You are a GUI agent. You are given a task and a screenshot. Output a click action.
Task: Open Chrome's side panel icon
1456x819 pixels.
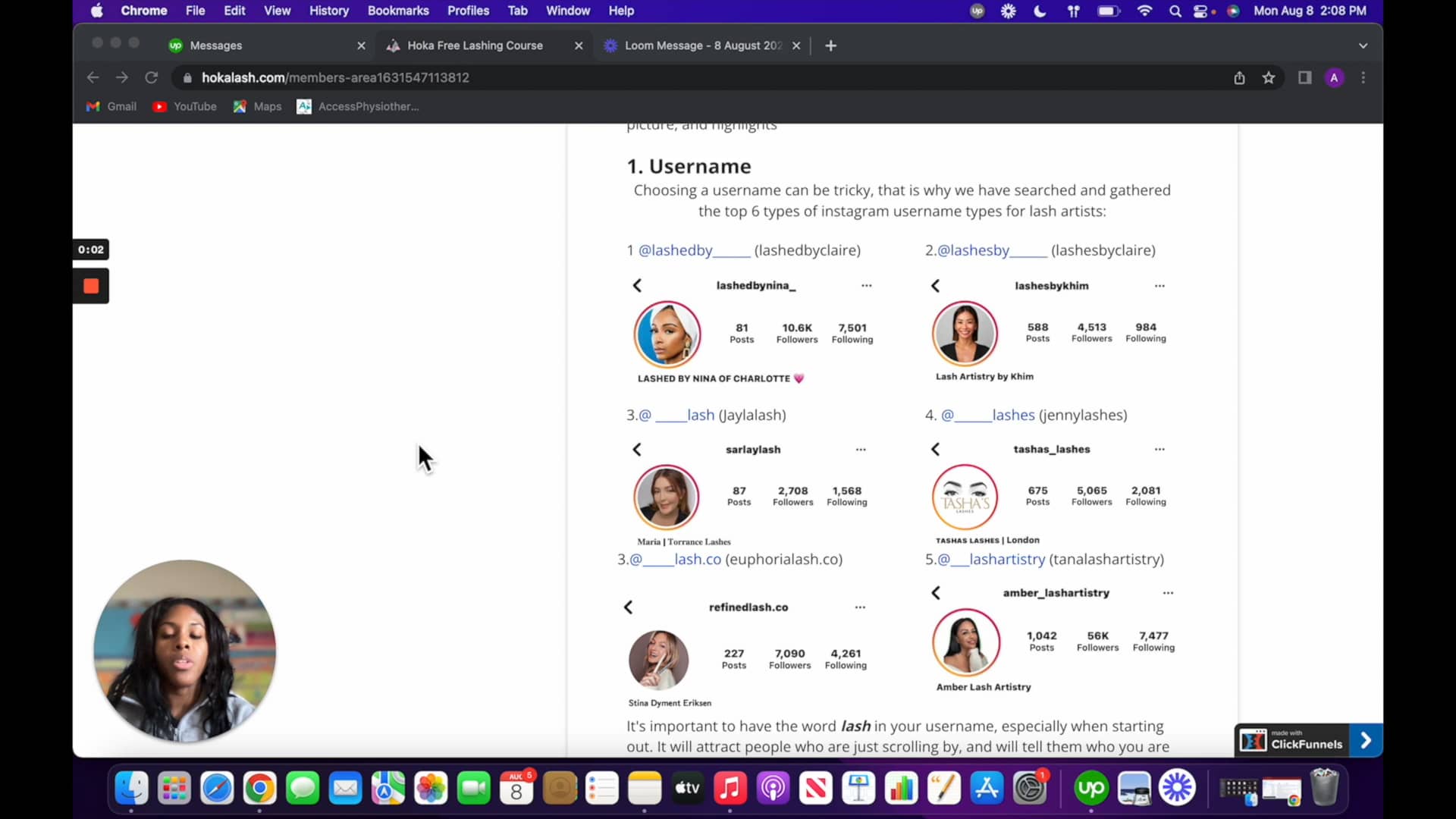(1304, 77)
